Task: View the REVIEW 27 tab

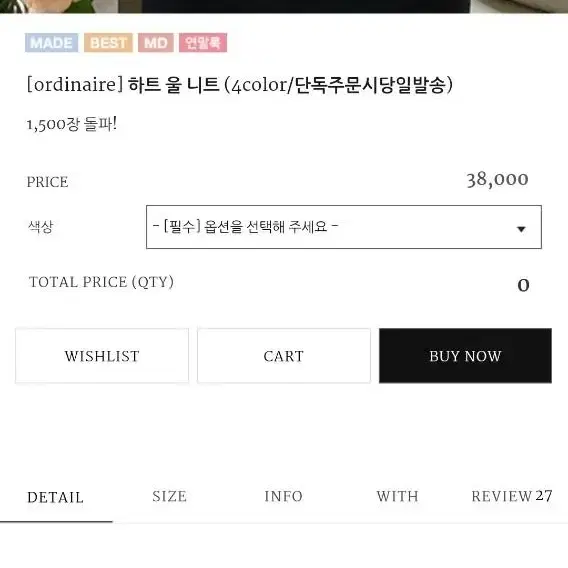Action: (x=511, y=496)
